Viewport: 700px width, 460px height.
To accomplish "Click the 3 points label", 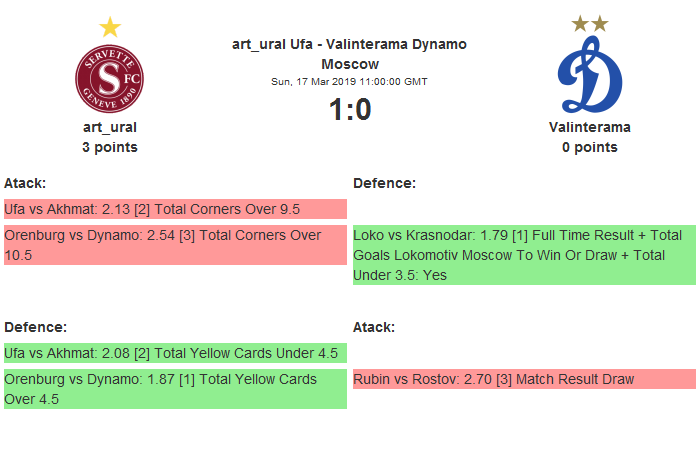I will pyautogui.click(x=110, y=147).
